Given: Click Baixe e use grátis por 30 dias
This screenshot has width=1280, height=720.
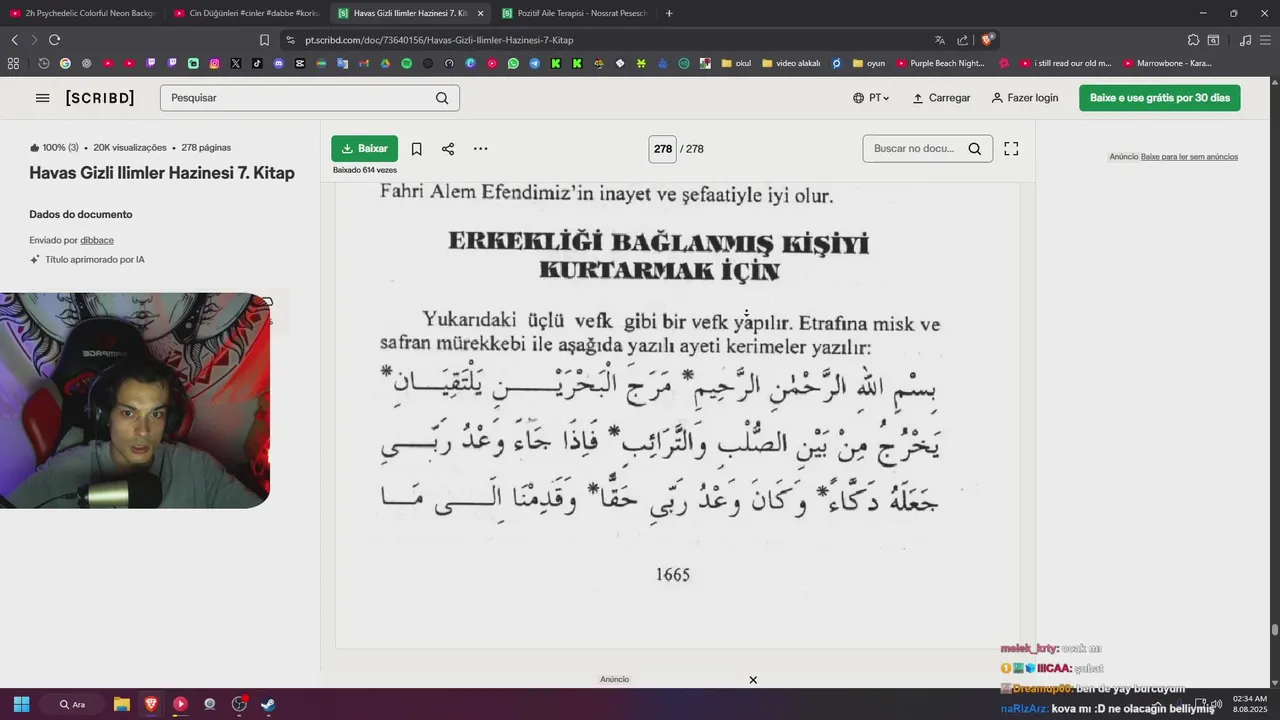Looking at the screenshot, I should [x=1159, y=98].
